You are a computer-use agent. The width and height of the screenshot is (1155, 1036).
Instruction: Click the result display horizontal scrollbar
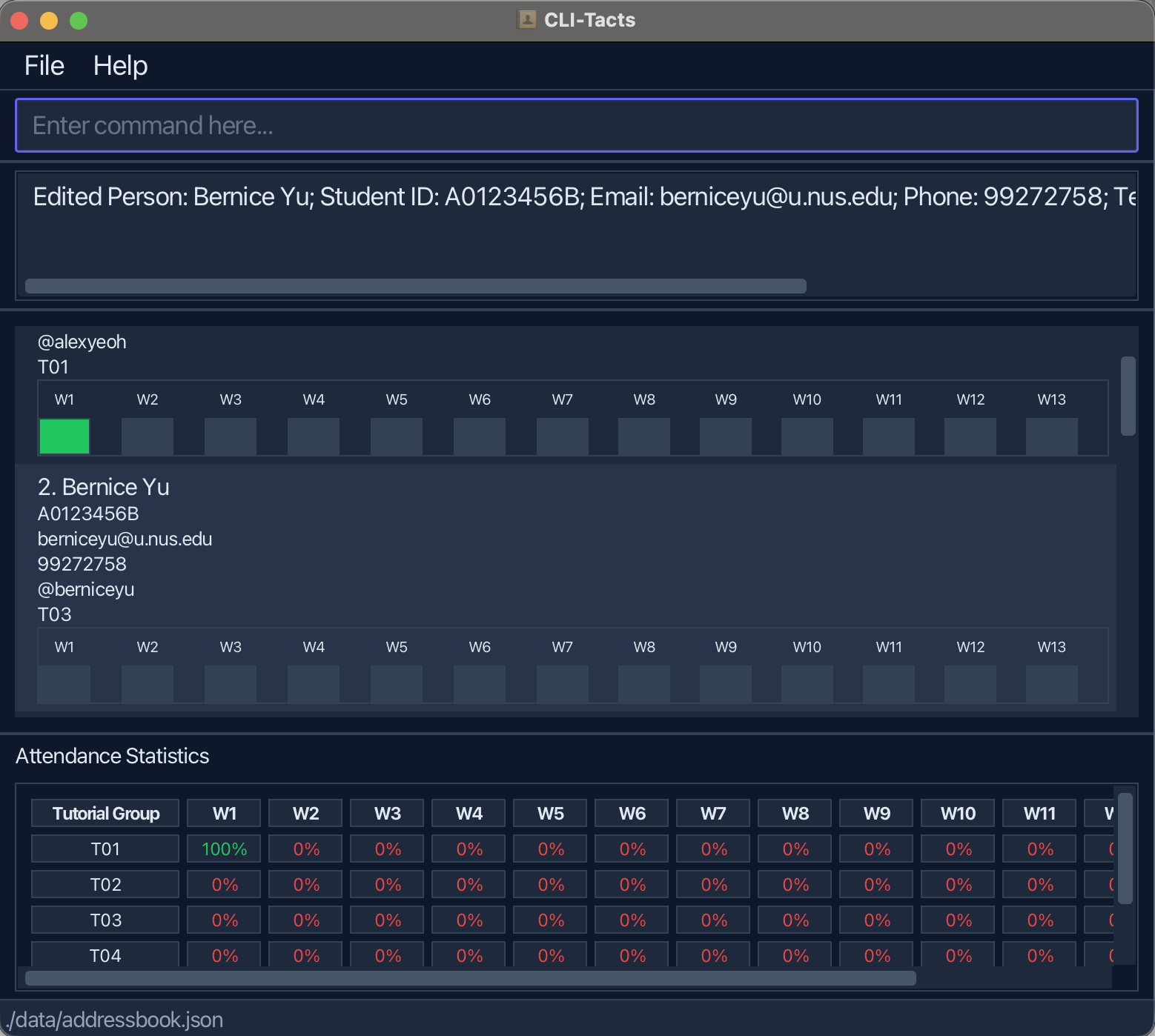pos(415,286)
